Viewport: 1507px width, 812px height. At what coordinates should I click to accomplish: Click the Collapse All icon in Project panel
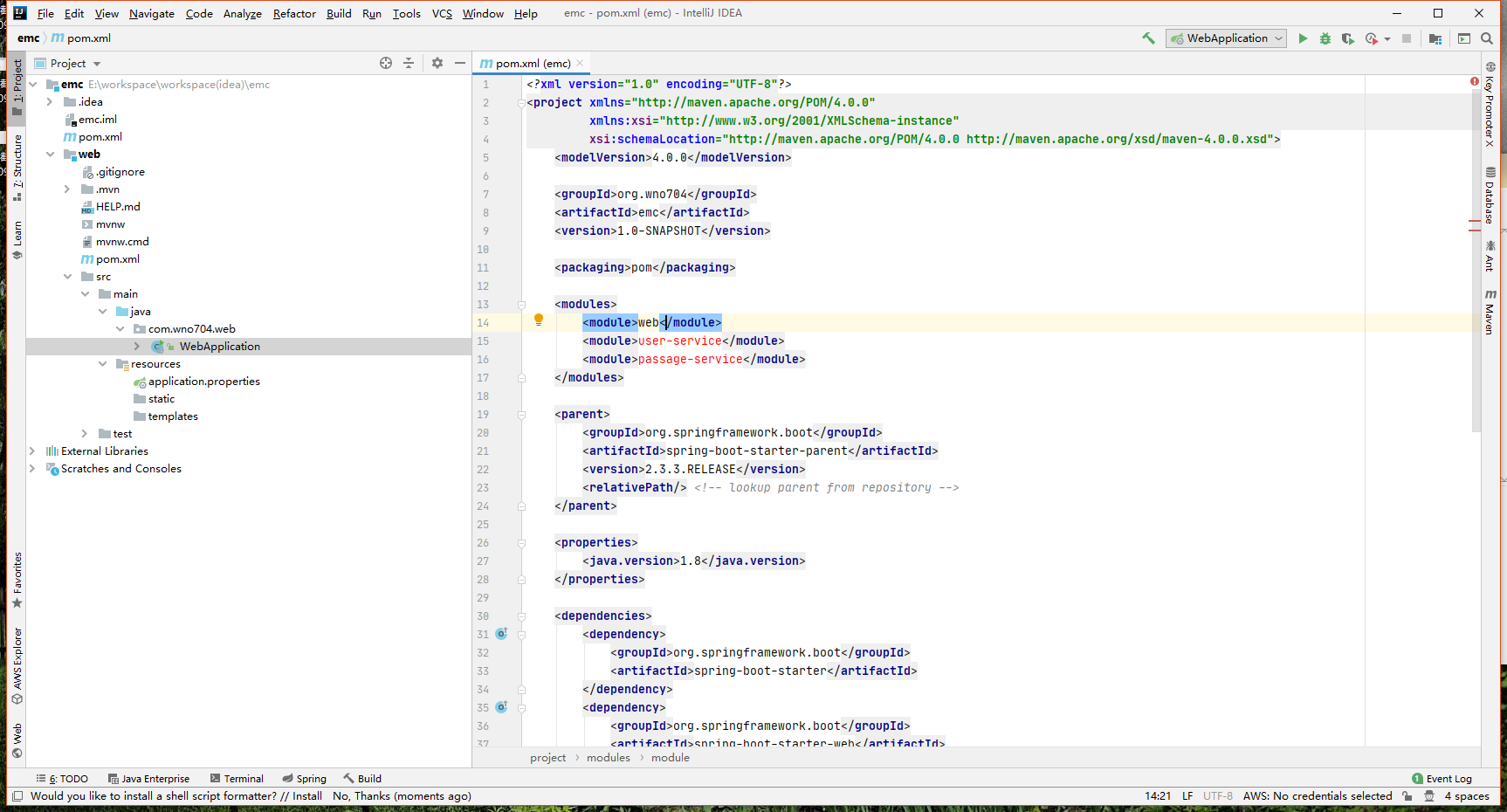pyautogui.click(x=409, y=63)
